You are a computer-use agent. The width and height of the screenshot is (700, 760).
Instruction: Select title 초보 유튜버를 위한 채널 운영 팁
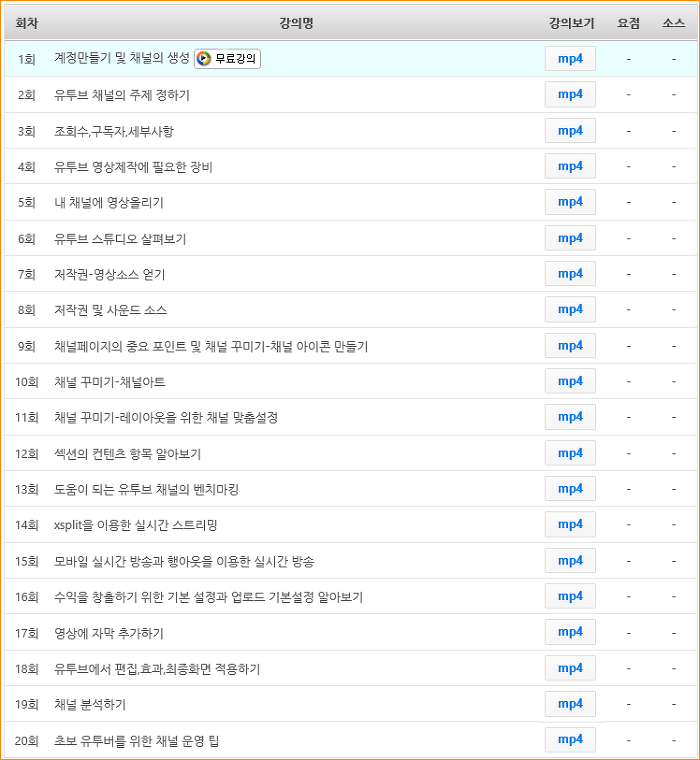[136, 741]
